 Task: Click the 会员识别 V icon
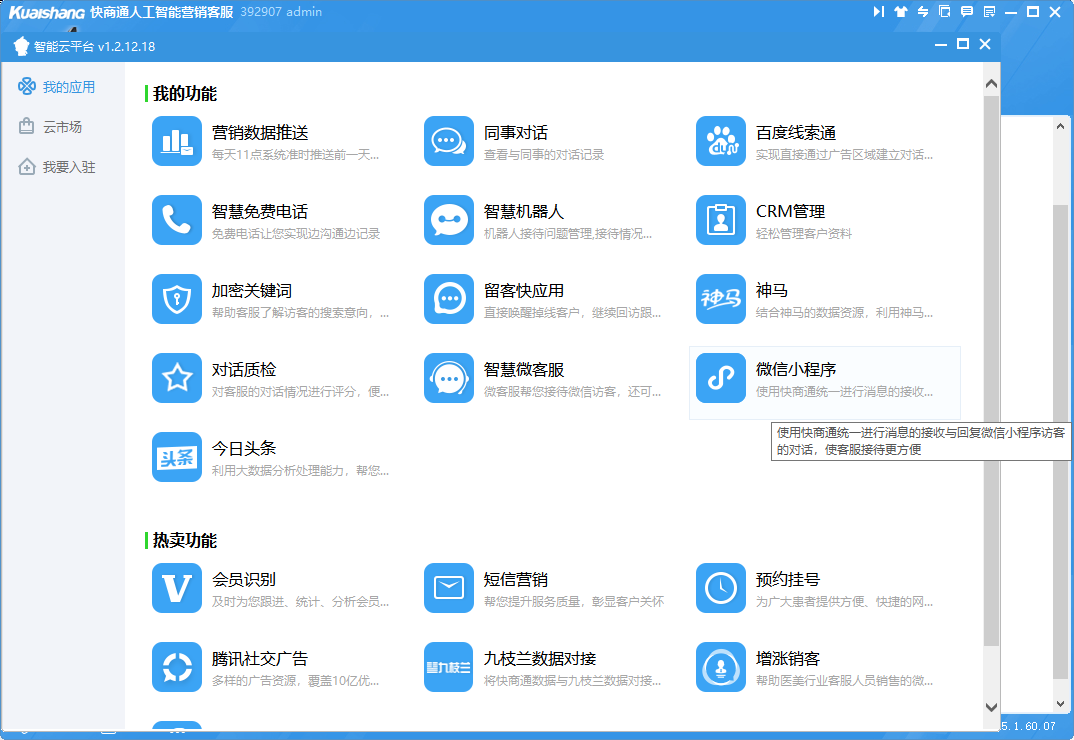[177, 588]
